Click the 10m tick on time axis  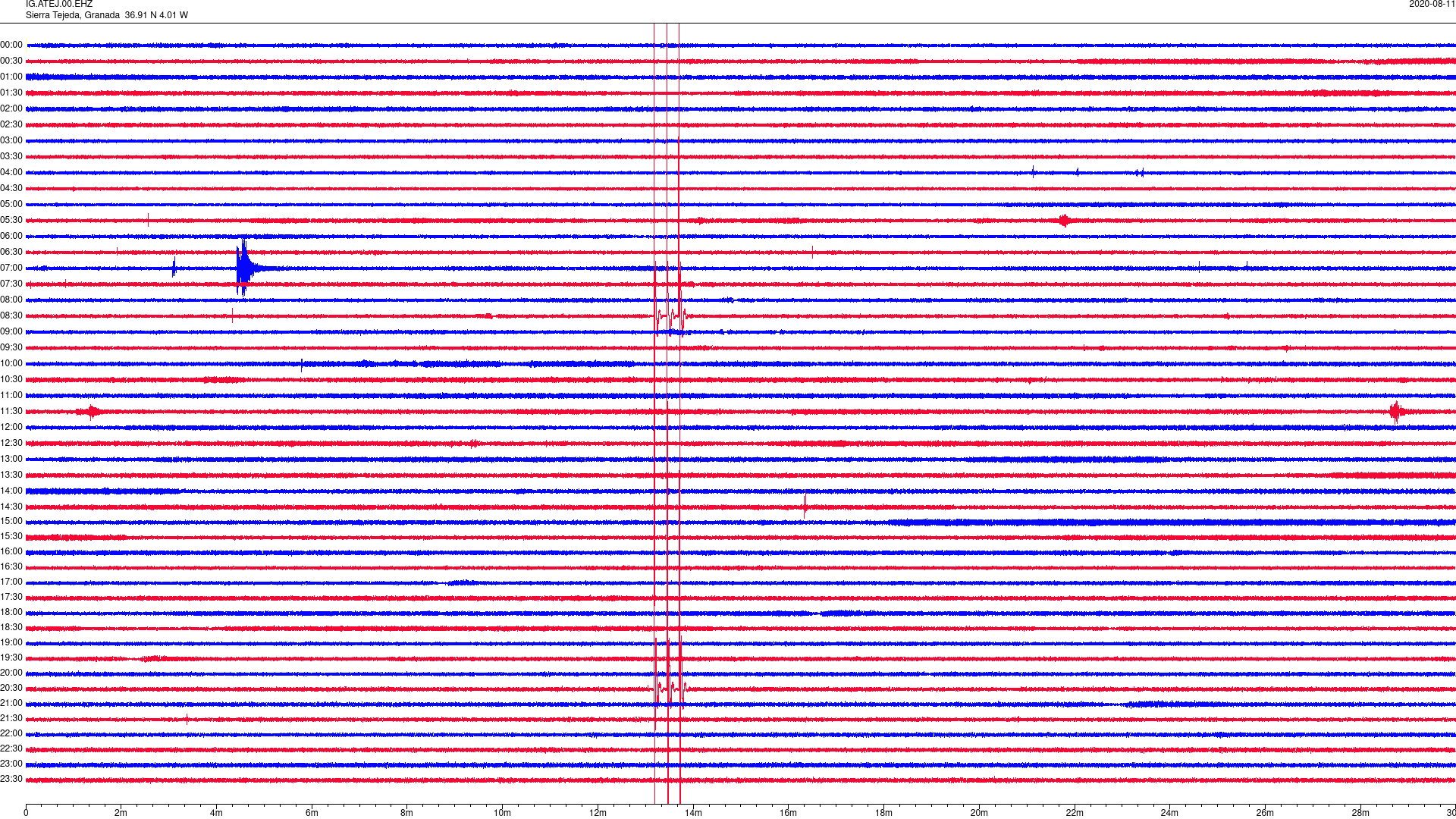[502, 813]
